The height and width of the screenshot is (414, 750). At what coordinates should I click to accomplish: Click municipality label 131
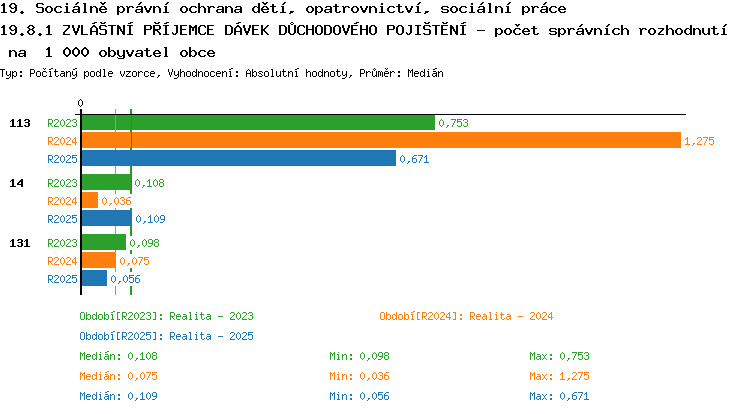(x=20, y=243)
